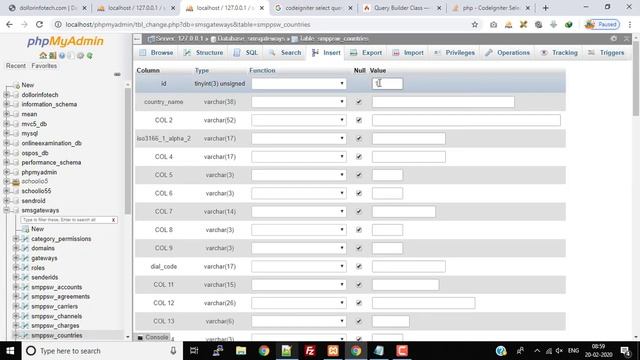Open Function dropdown for COL 13
The height and width of the screenshot is (360, 640).
click(x=299, y=321)
